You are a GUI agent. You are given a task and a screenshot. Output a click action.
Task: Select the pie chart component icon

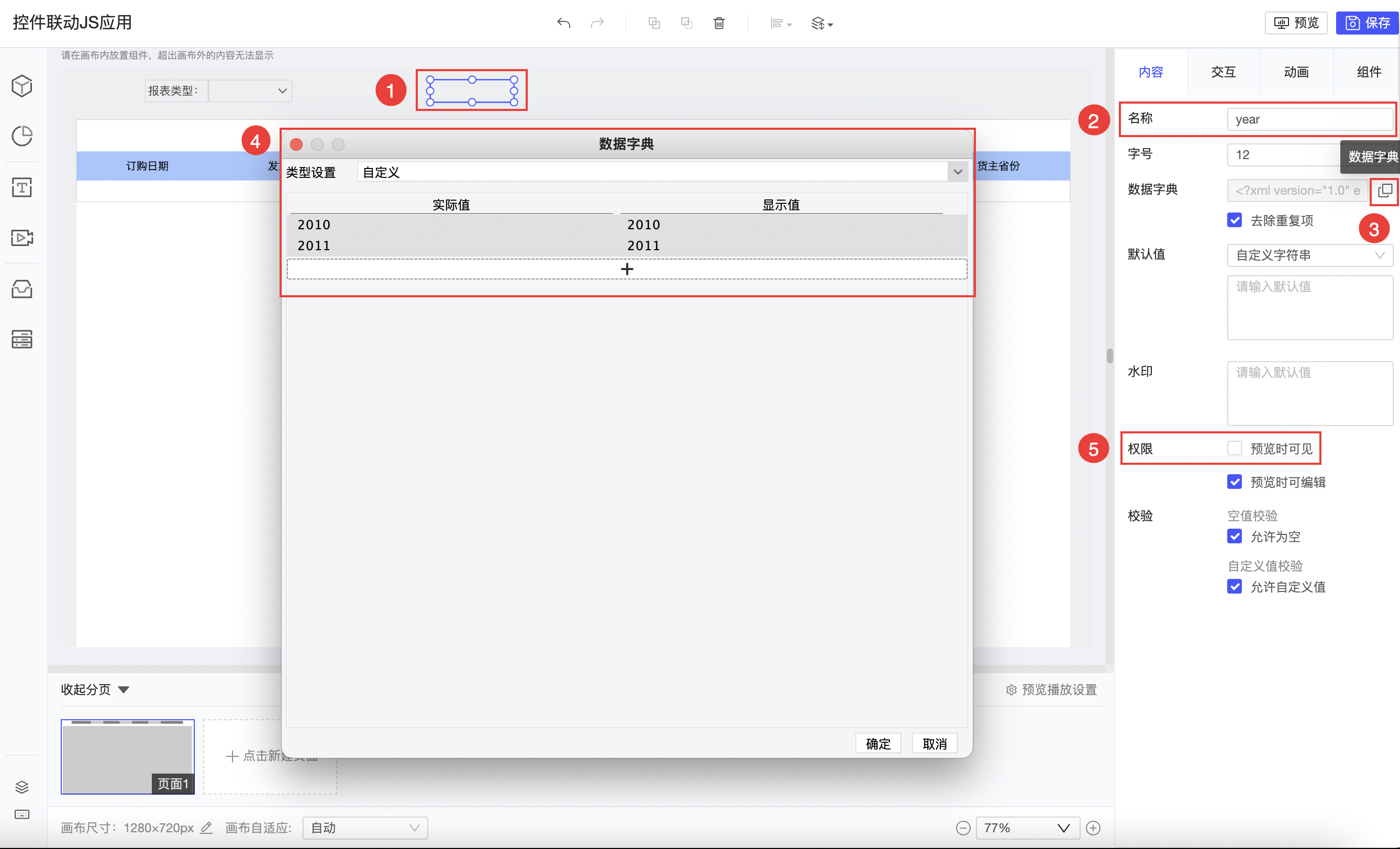pos(21,136)
